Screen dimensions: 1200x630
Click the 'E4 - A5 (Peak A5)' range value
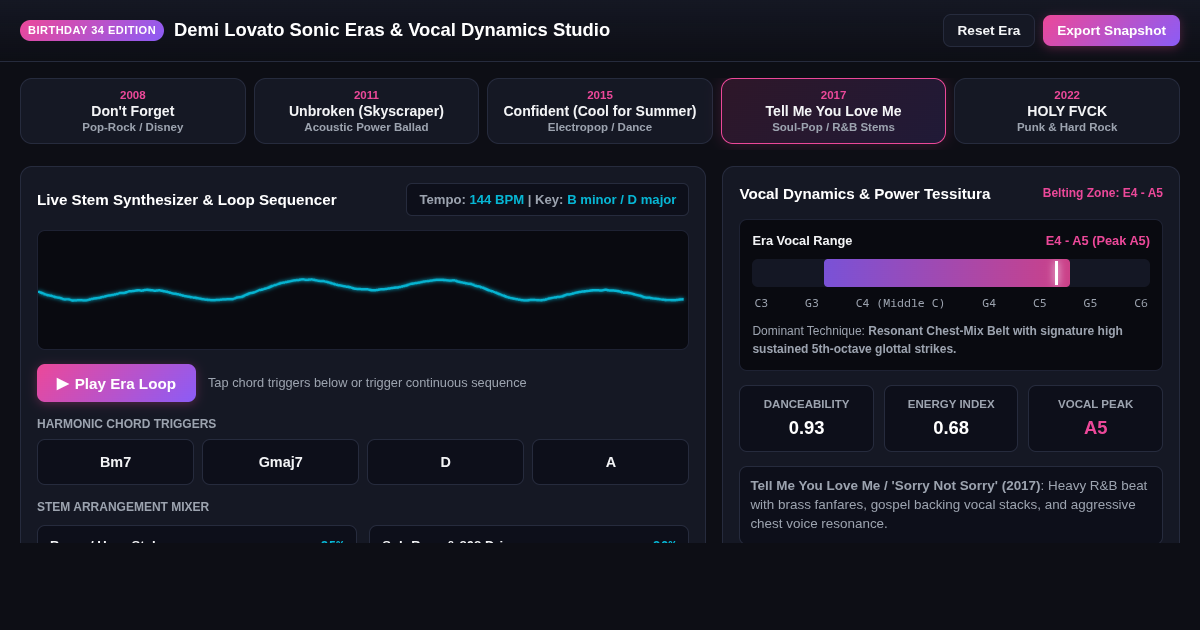click(1098, 241)
